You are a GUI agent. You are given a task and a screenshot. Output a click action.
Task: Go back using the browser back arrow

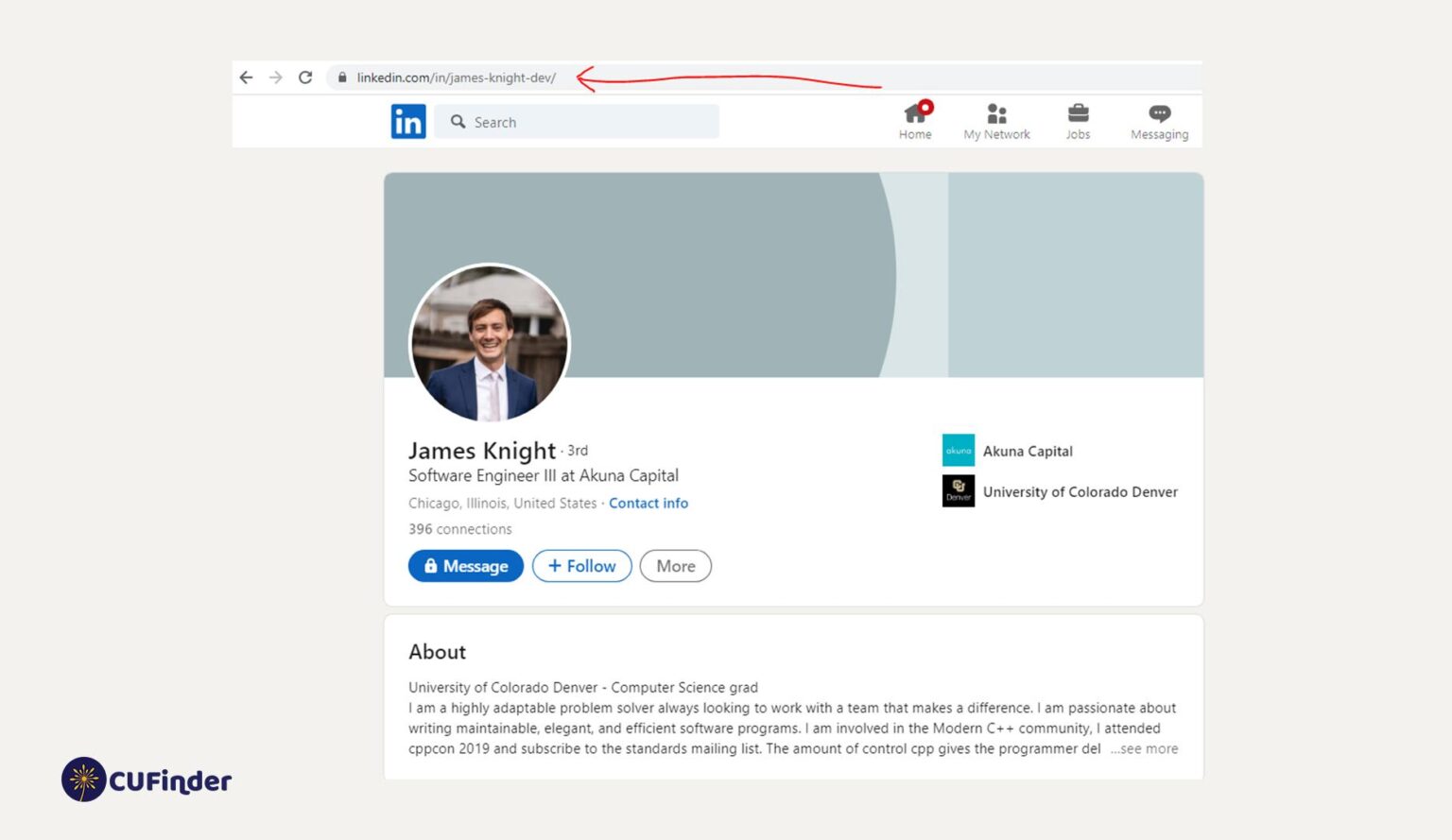(246, 77)
